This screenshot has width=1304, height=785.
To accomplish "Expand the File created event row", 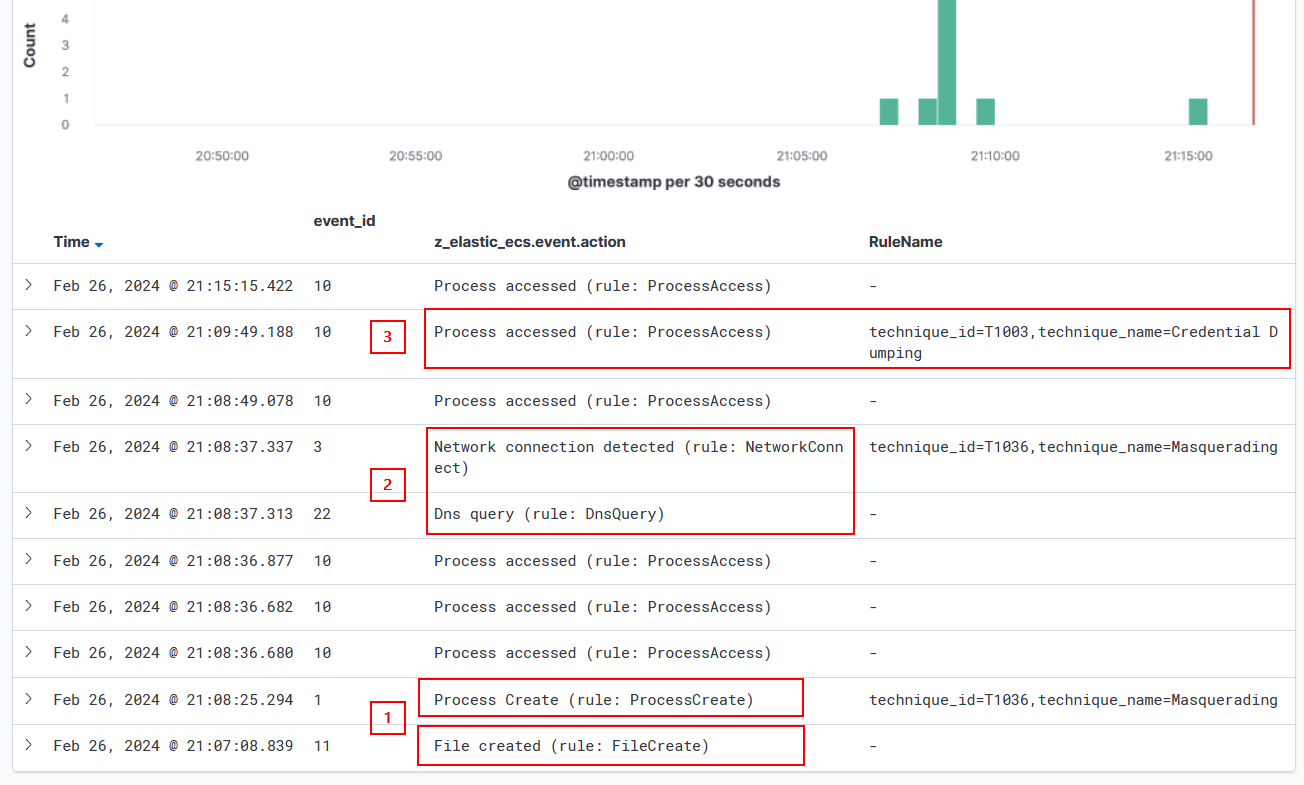I will tap(29, 745).
